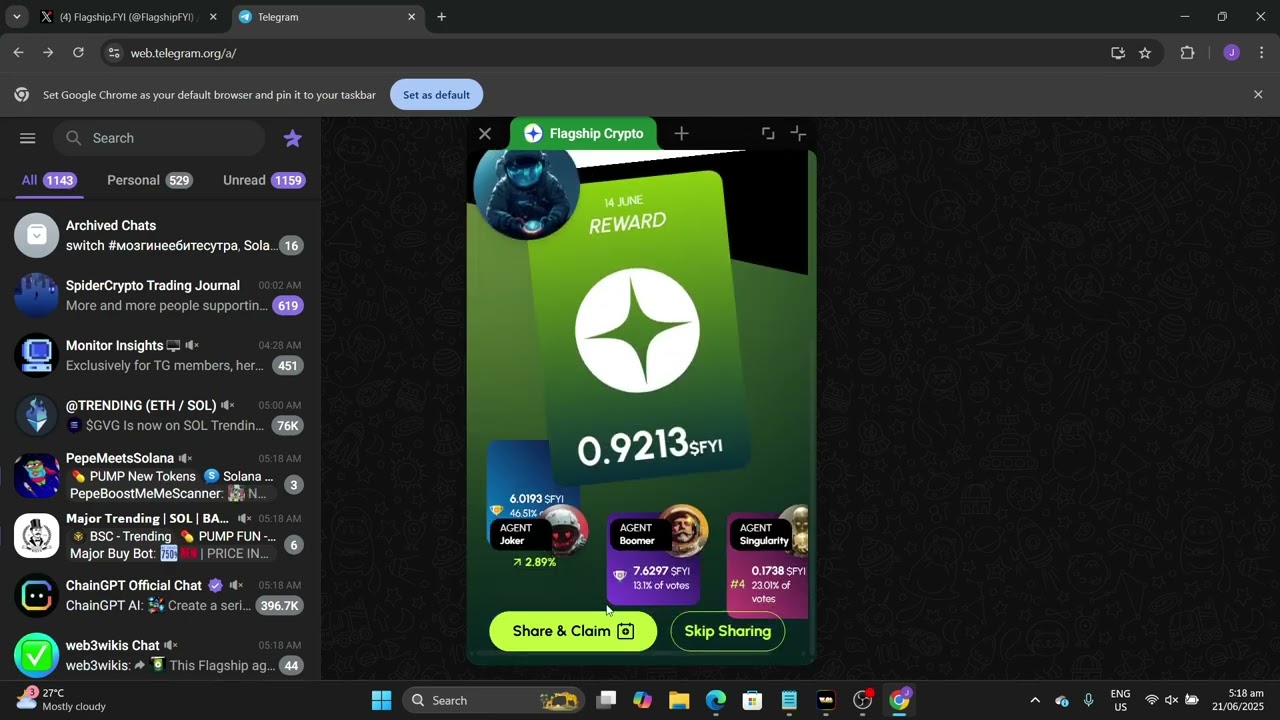
Task: Switch to the Personal chats tab
Action: pos(150,180)
